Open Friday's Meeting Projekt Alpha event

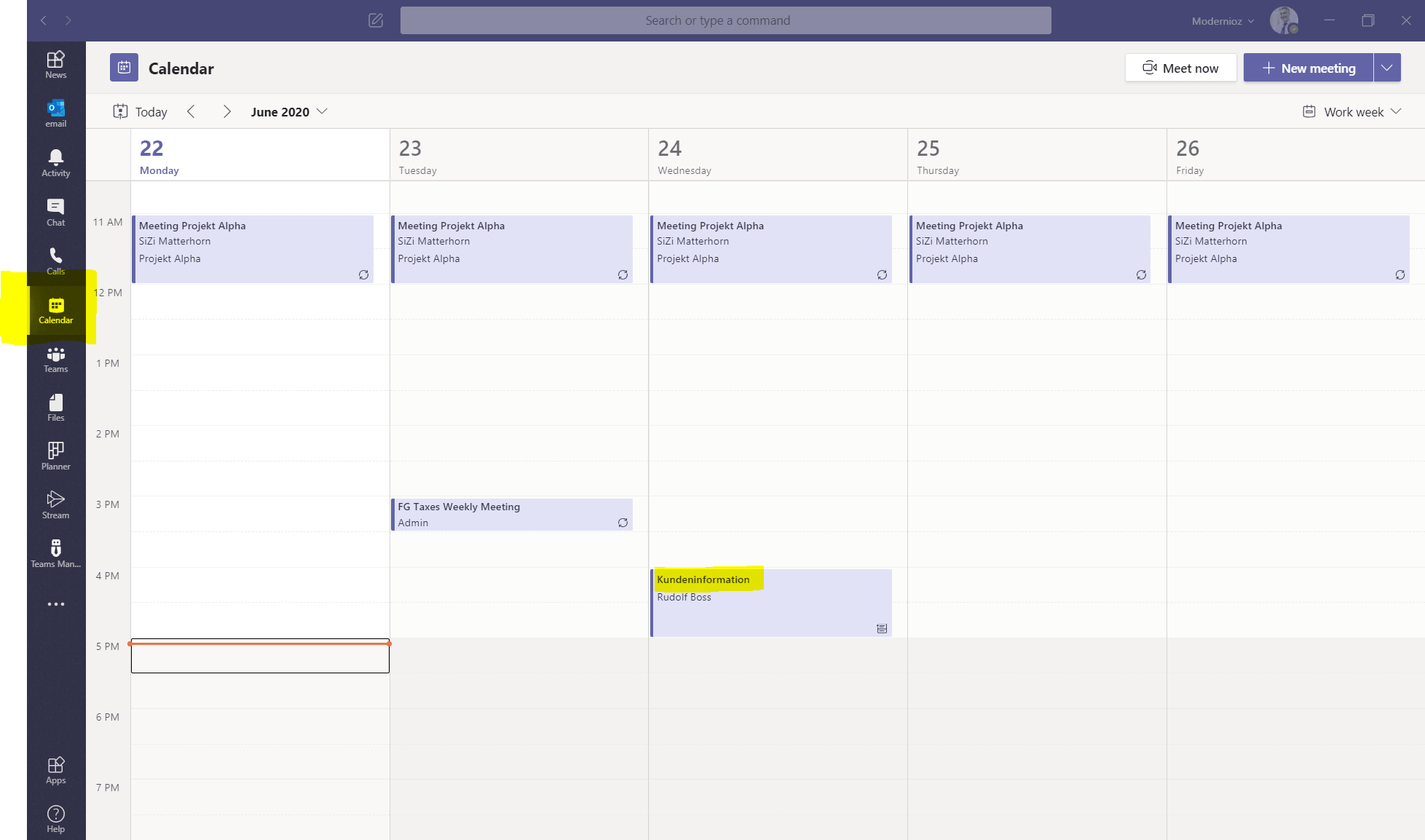[1289, 249]
